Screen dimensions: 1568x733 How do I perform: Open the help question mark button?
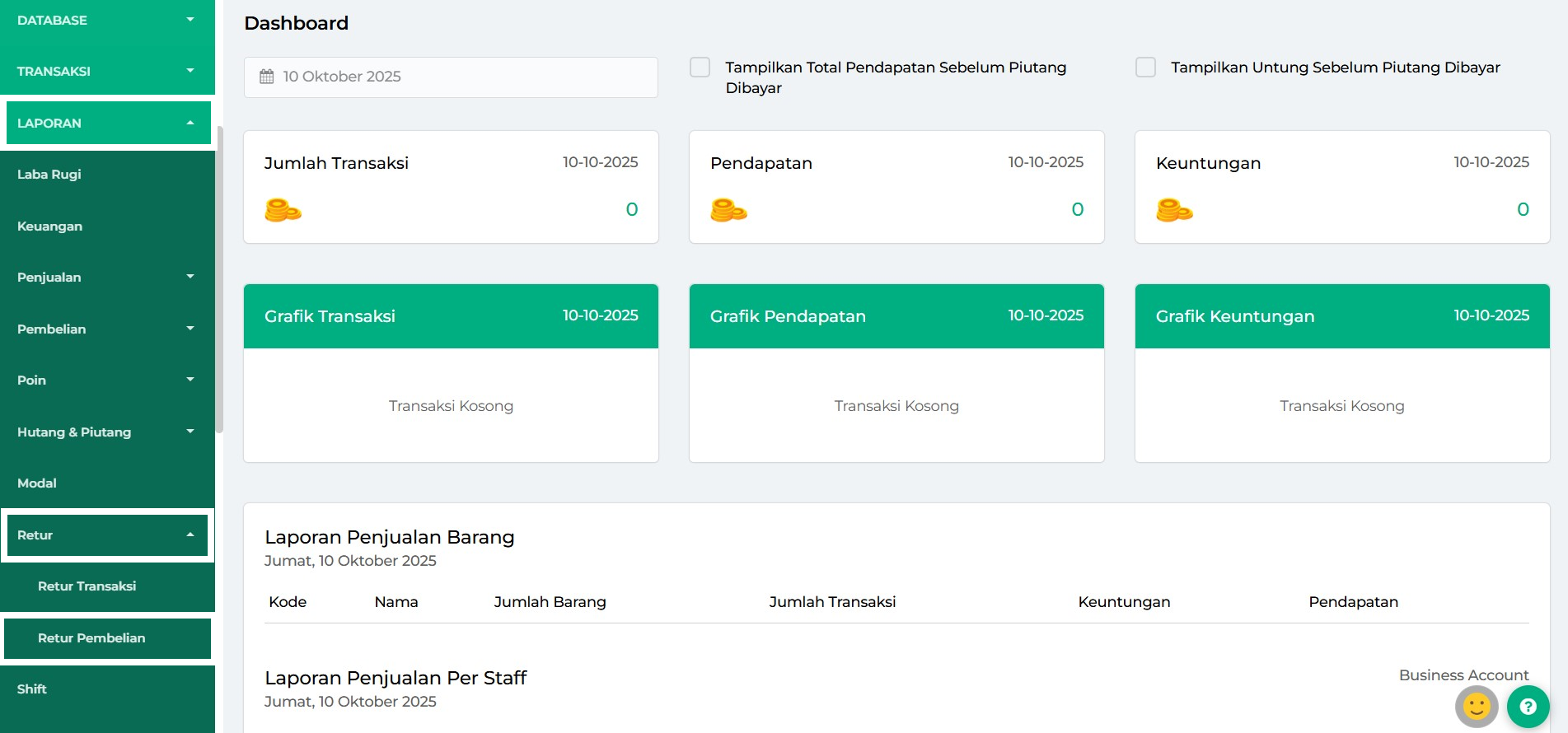[1528, 706]
